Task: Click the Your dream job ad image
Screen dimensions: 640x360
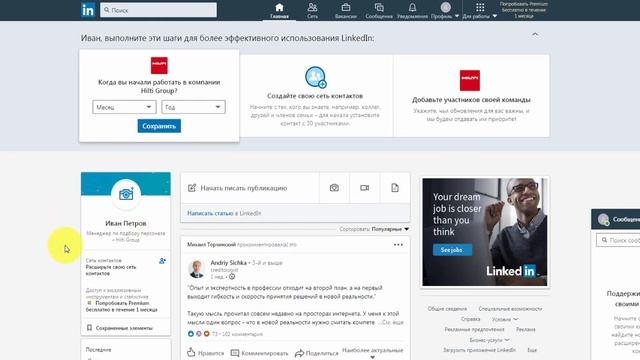Action: (484, 232)
